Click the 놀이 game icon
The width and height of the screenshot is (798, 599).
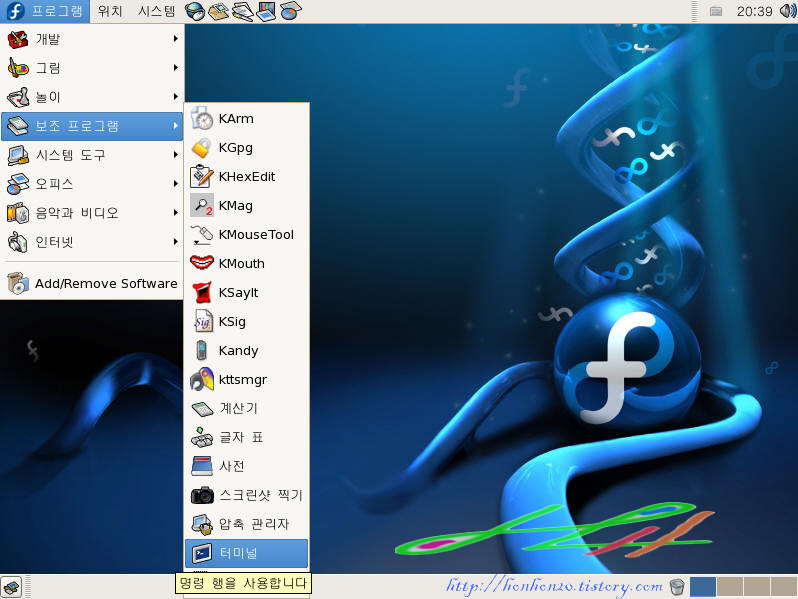pyautogui.click(x=18, y=97)
